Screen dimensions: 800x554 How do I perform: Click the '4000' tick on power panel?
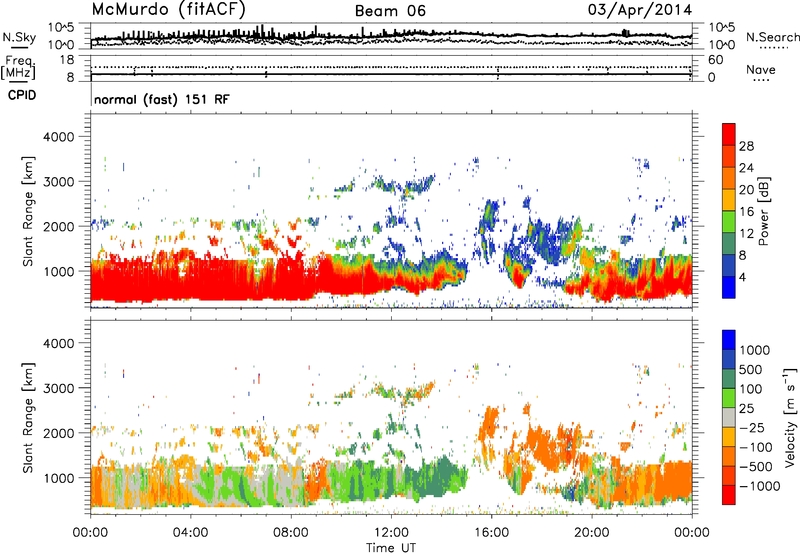(59, 137)
